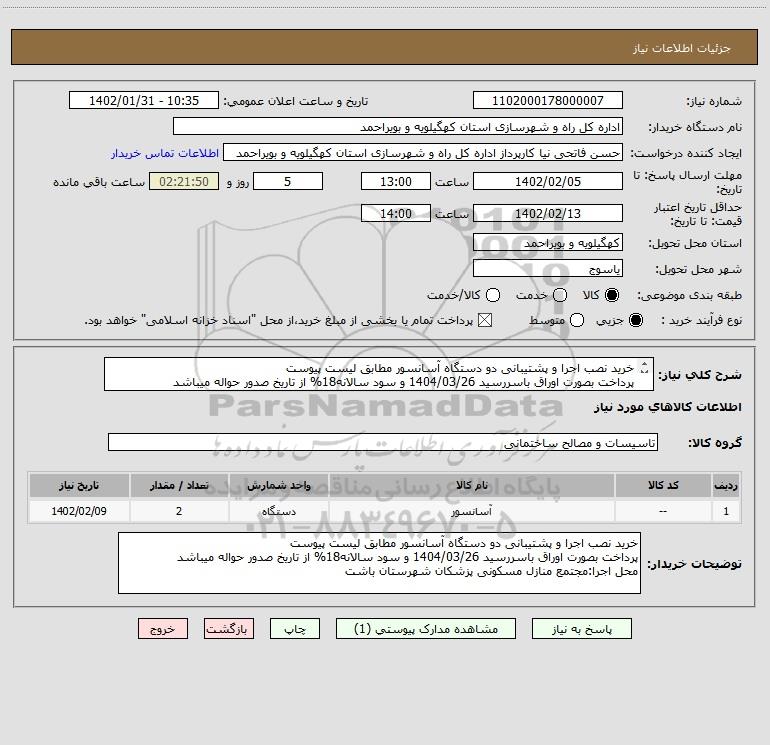Click the بازگشت back button
The width and height of the screenshot is (770, 745).
(229, 629)
